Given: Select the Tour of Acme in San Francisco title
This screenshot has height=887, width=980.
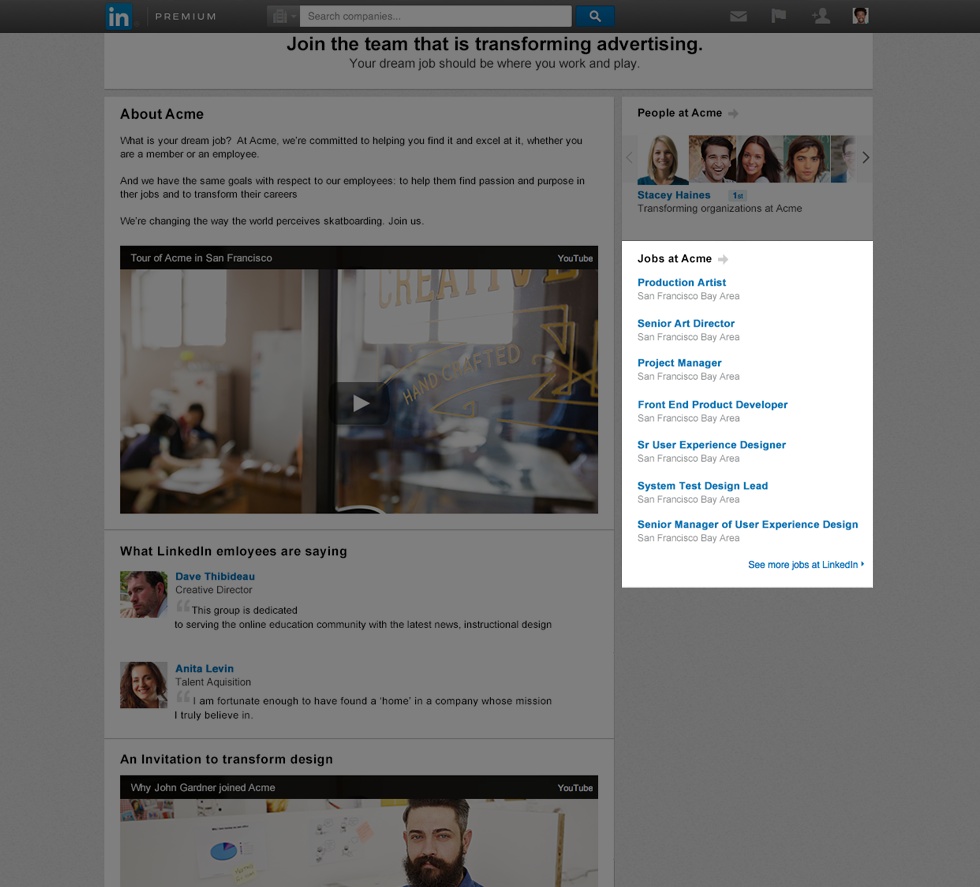Looking at the screenshot, I should (x=201, y=258).
